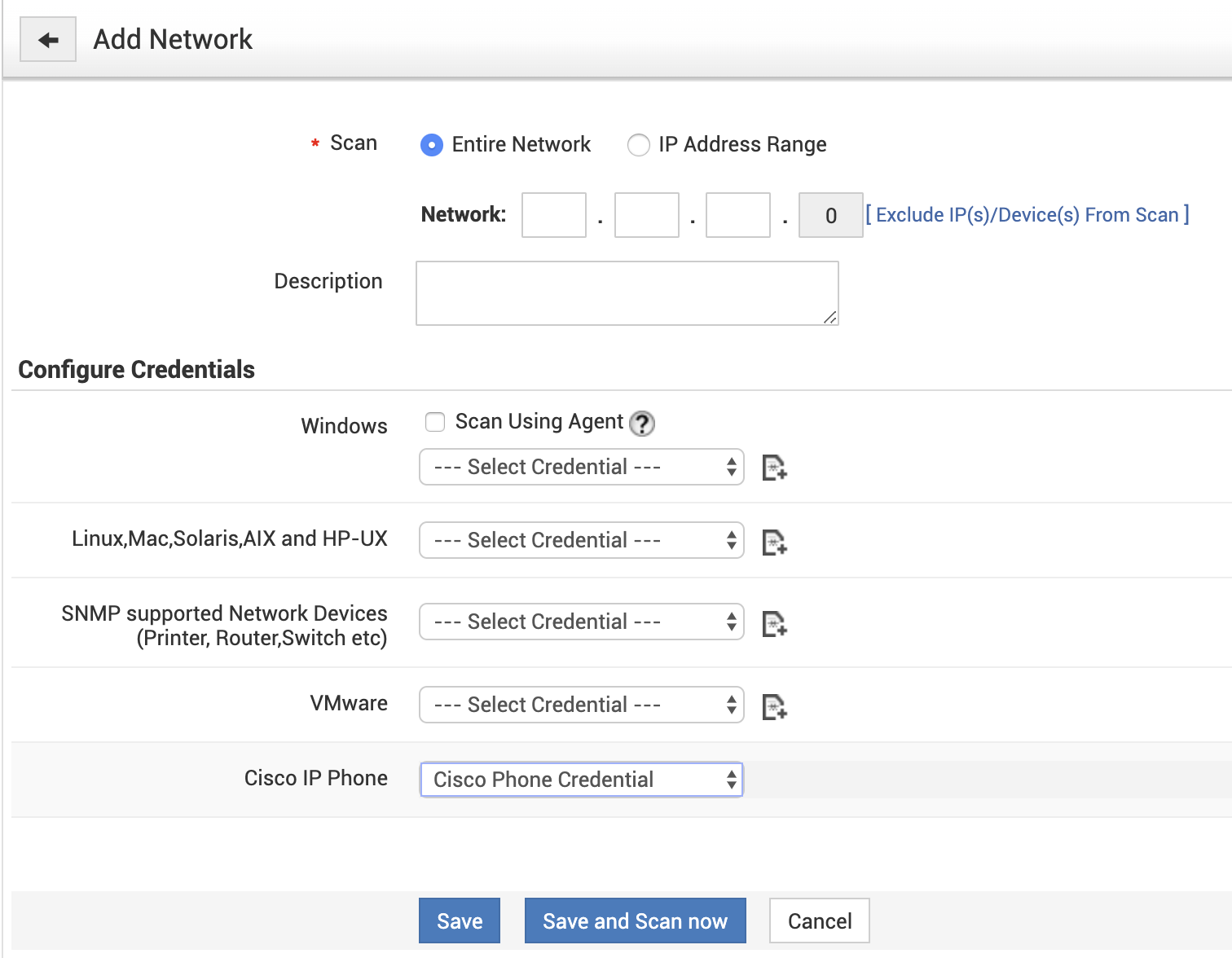1232x958 pixels.
Task: Cancel adding the network
Action: tap(819, 921)
